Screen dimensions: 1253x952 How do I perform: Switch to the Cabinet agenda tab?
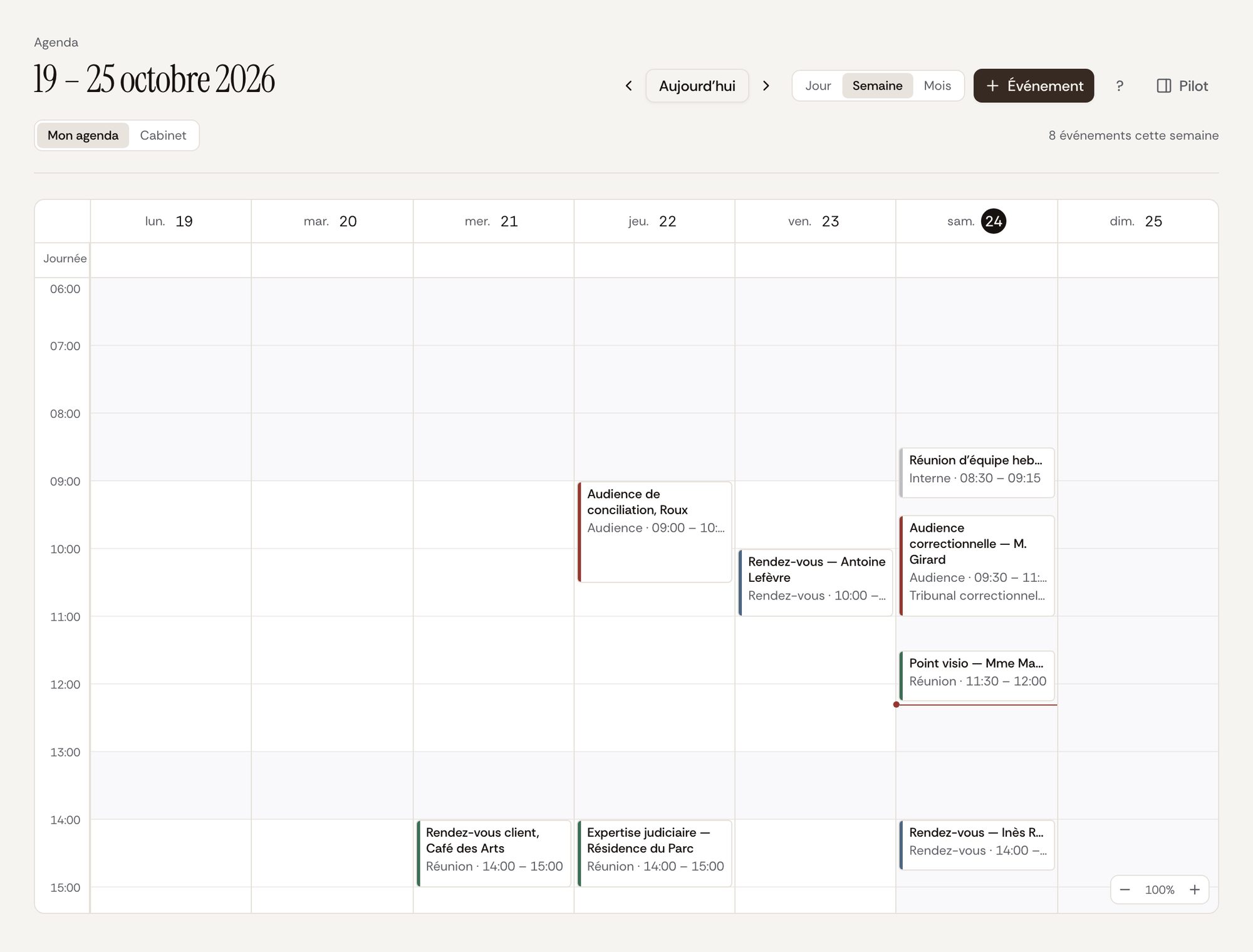pos(163,135)
